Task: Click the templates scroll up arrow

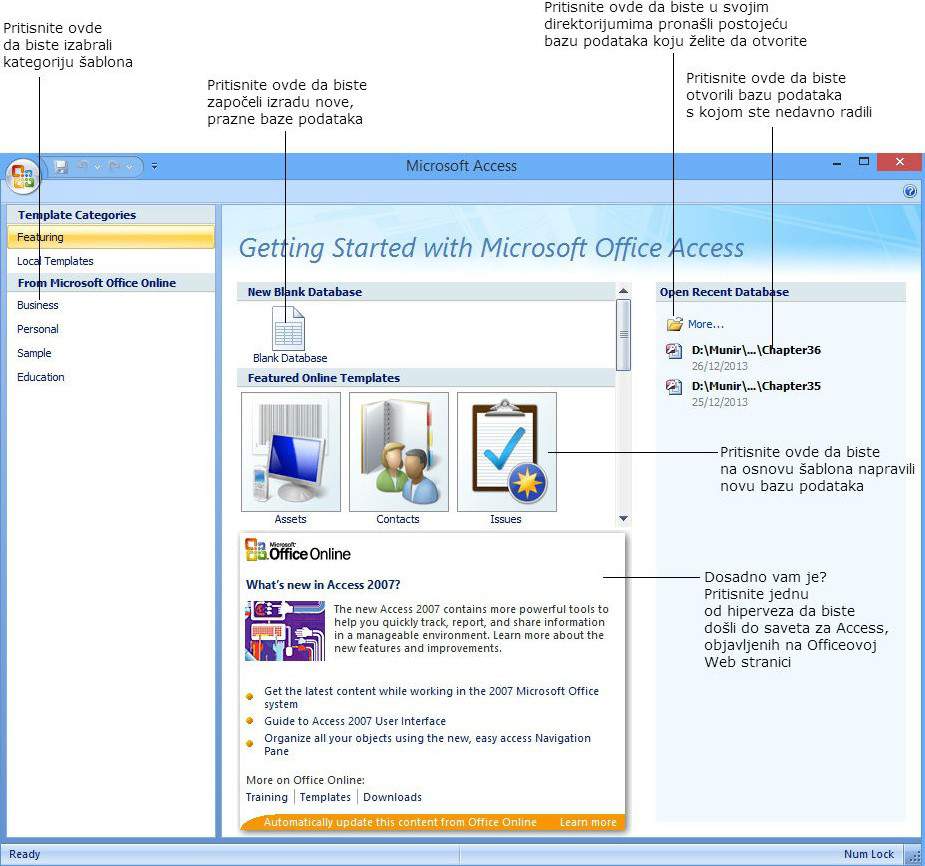Action: [623, 291]
